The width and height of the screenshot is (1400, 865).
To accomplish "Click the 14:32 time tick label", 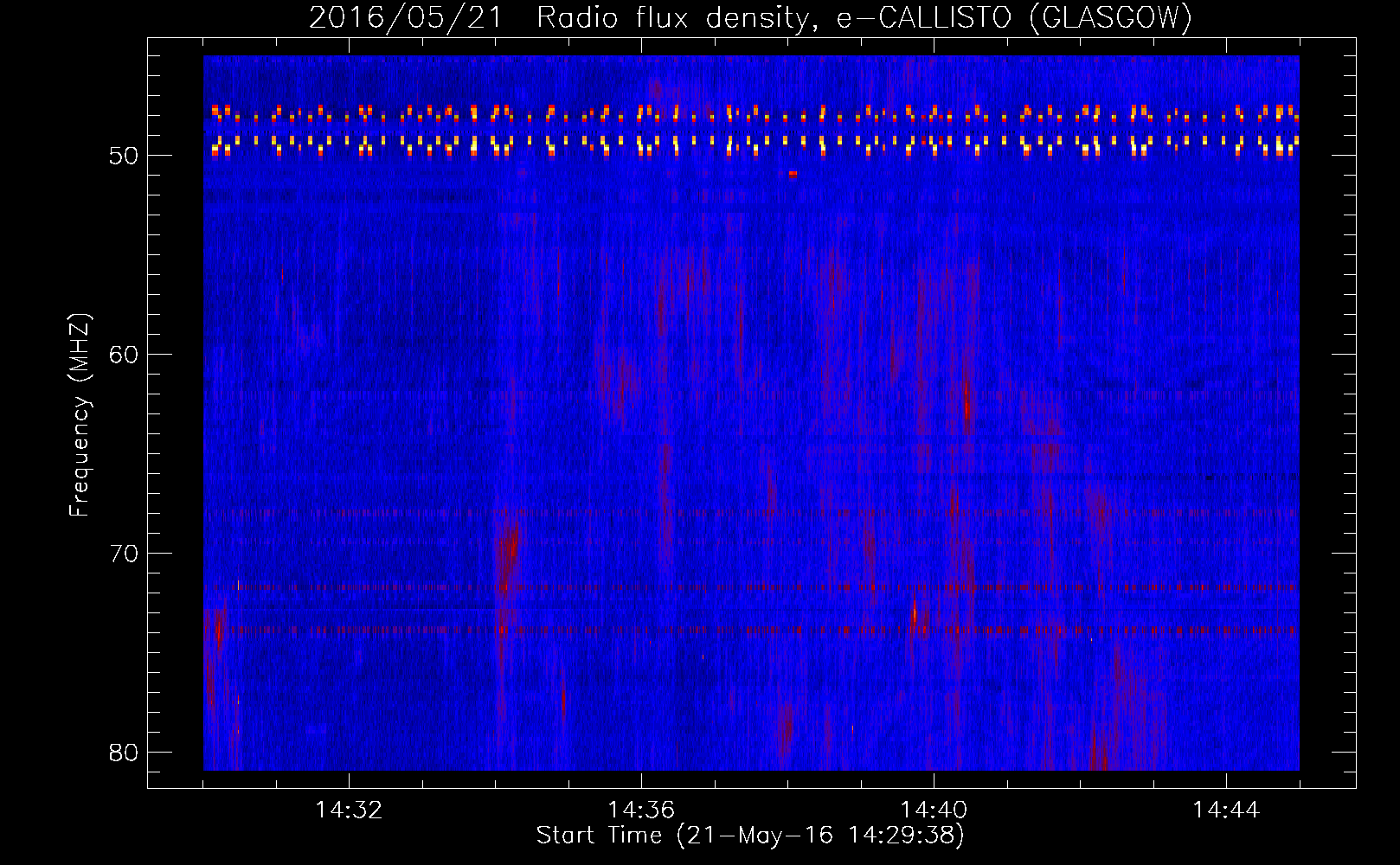I will [349, 810].
